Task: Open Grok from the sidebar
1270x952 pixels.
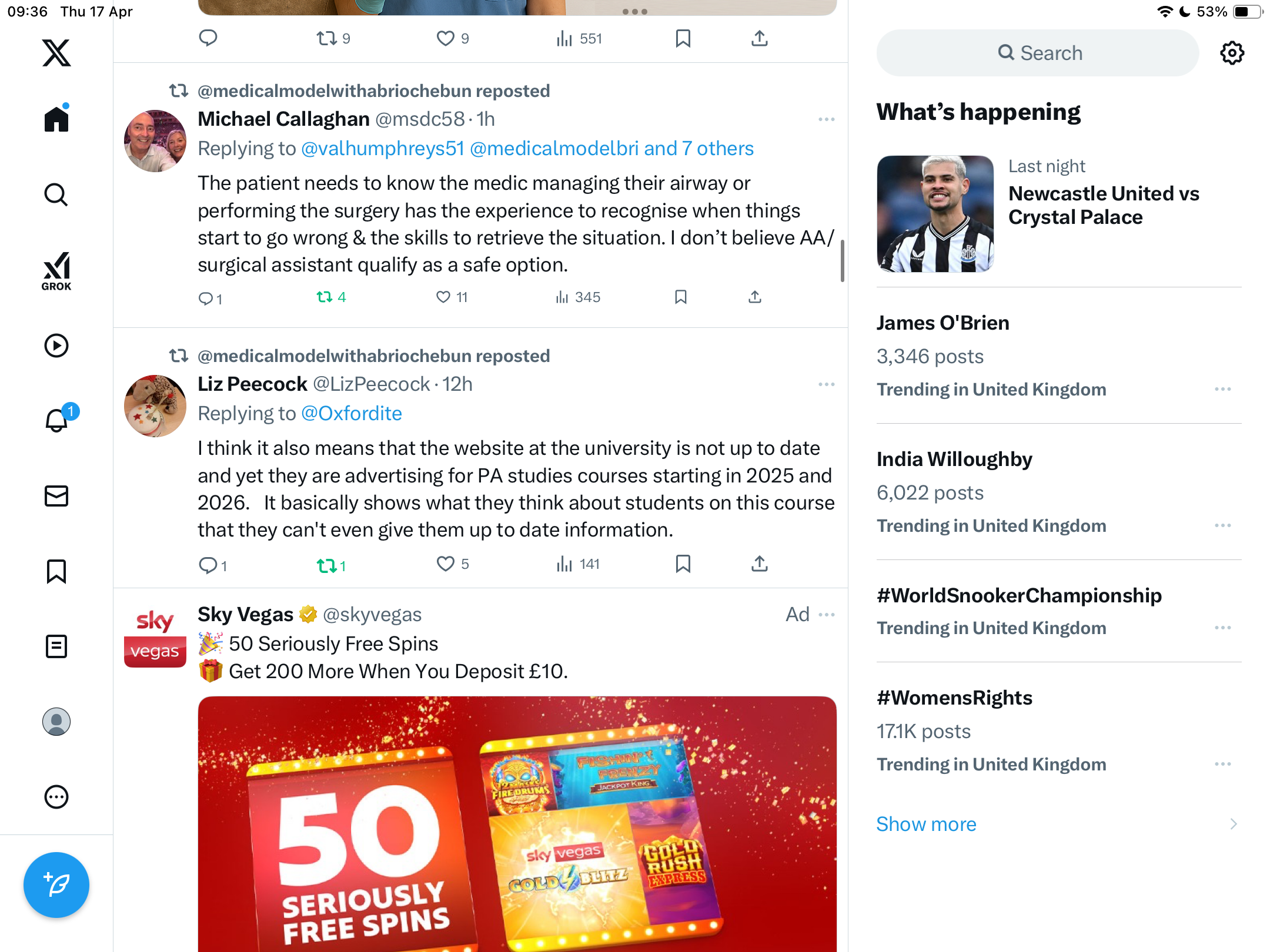Action: coord(56,271)
